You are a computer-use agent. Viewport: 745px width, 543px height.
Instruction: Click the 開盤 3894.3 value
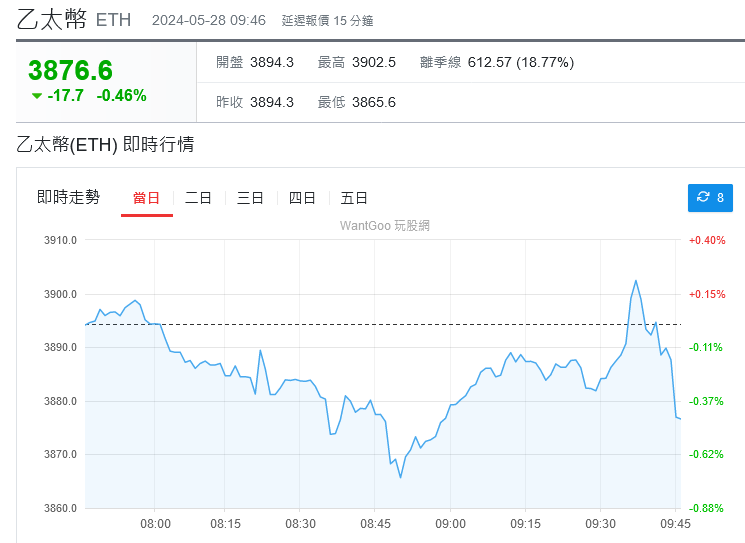point(271,62)
